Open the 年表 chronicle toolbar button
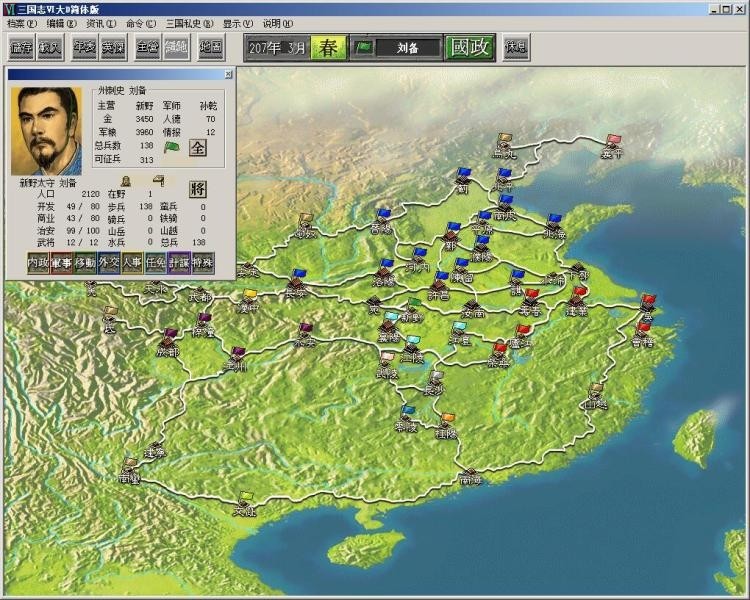This screenshot has width=750, height=600. tap(85, 47)
